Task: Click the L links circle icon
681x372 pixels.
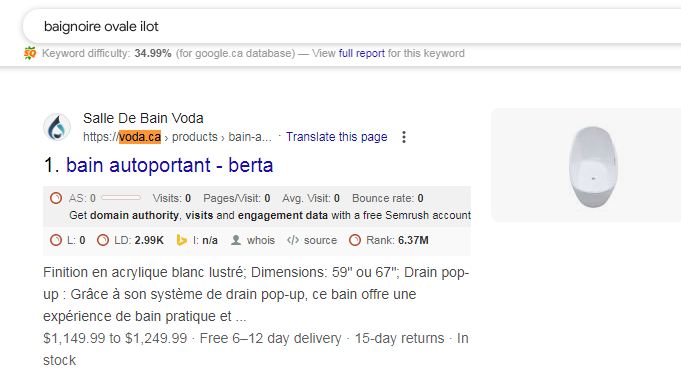Action: pos(56,240)
